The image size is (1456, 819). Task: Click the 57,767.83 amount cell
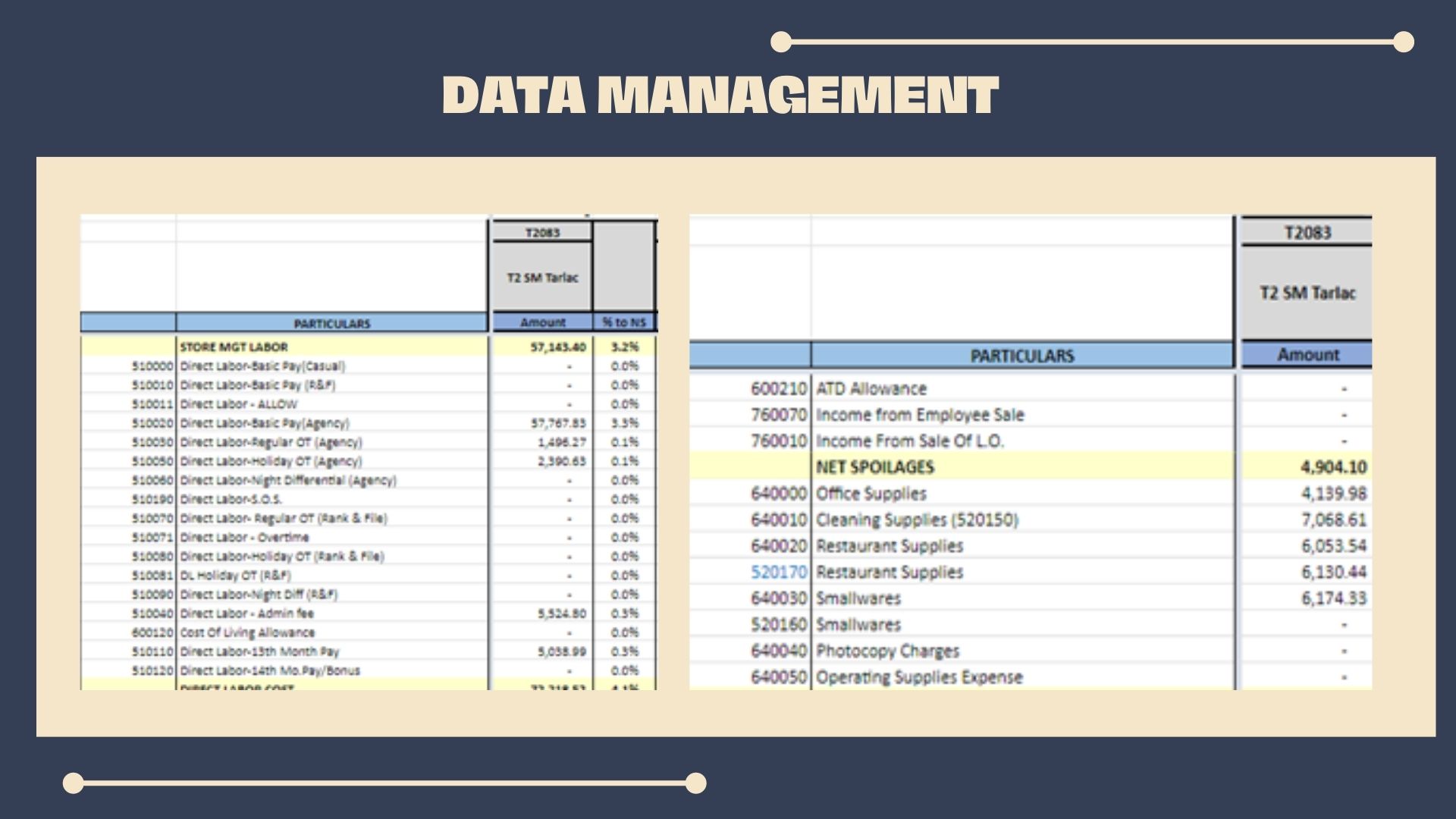pos(558,423)
